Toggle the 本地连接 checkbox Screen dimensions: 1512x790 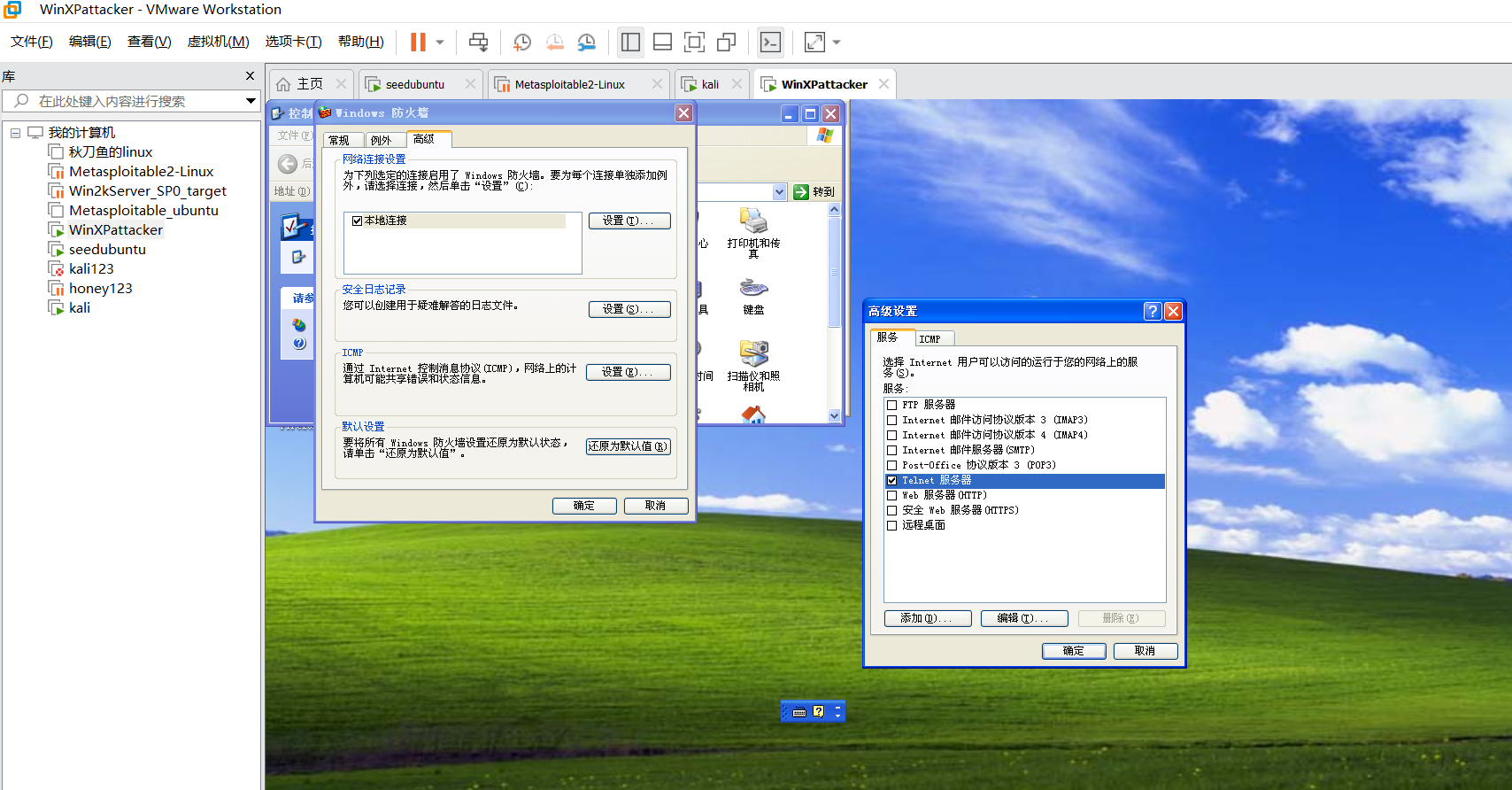pos(357,221)
